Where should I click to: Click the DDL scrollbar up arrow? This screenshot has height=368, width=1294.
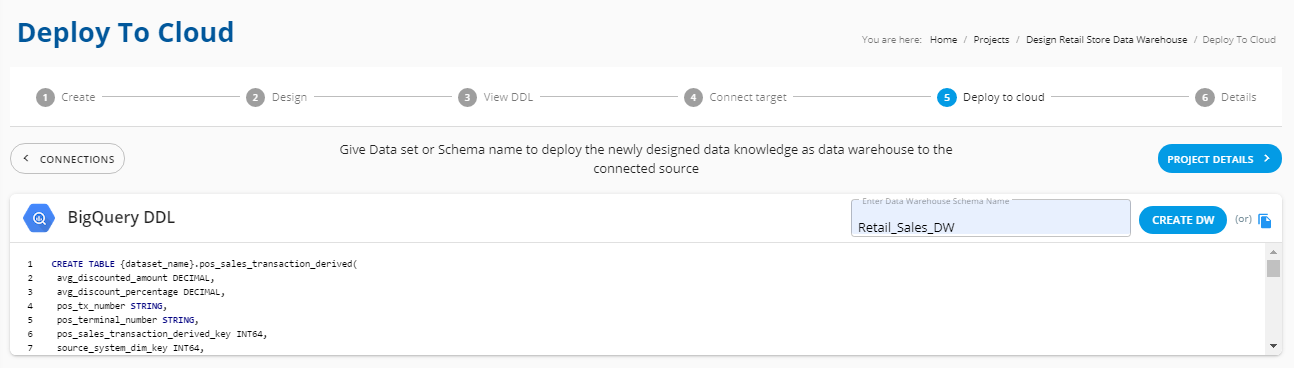pos(1273,251)
